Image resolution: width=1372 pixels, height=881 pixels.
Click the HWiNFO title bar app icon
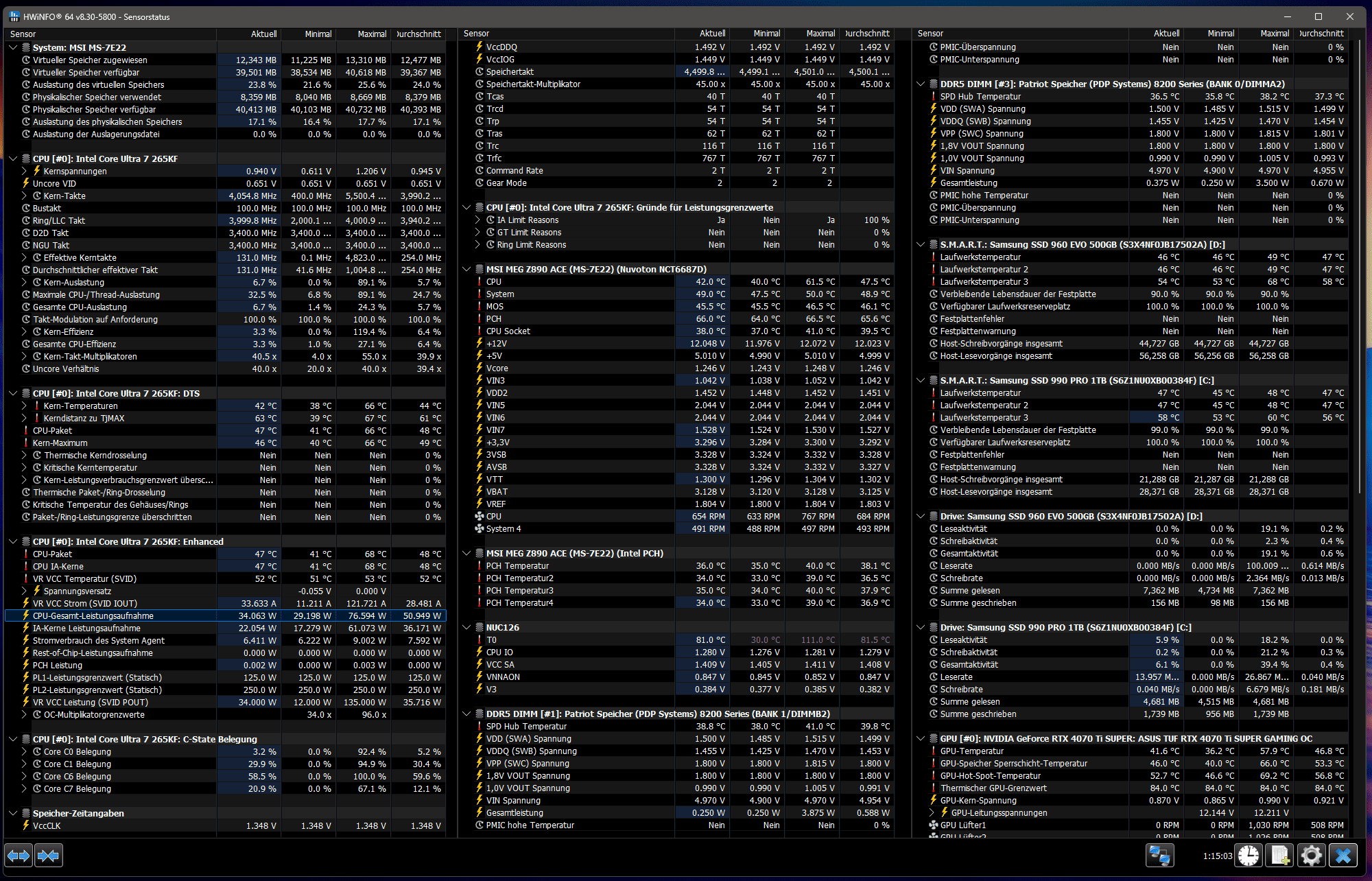tap(14, 16)
